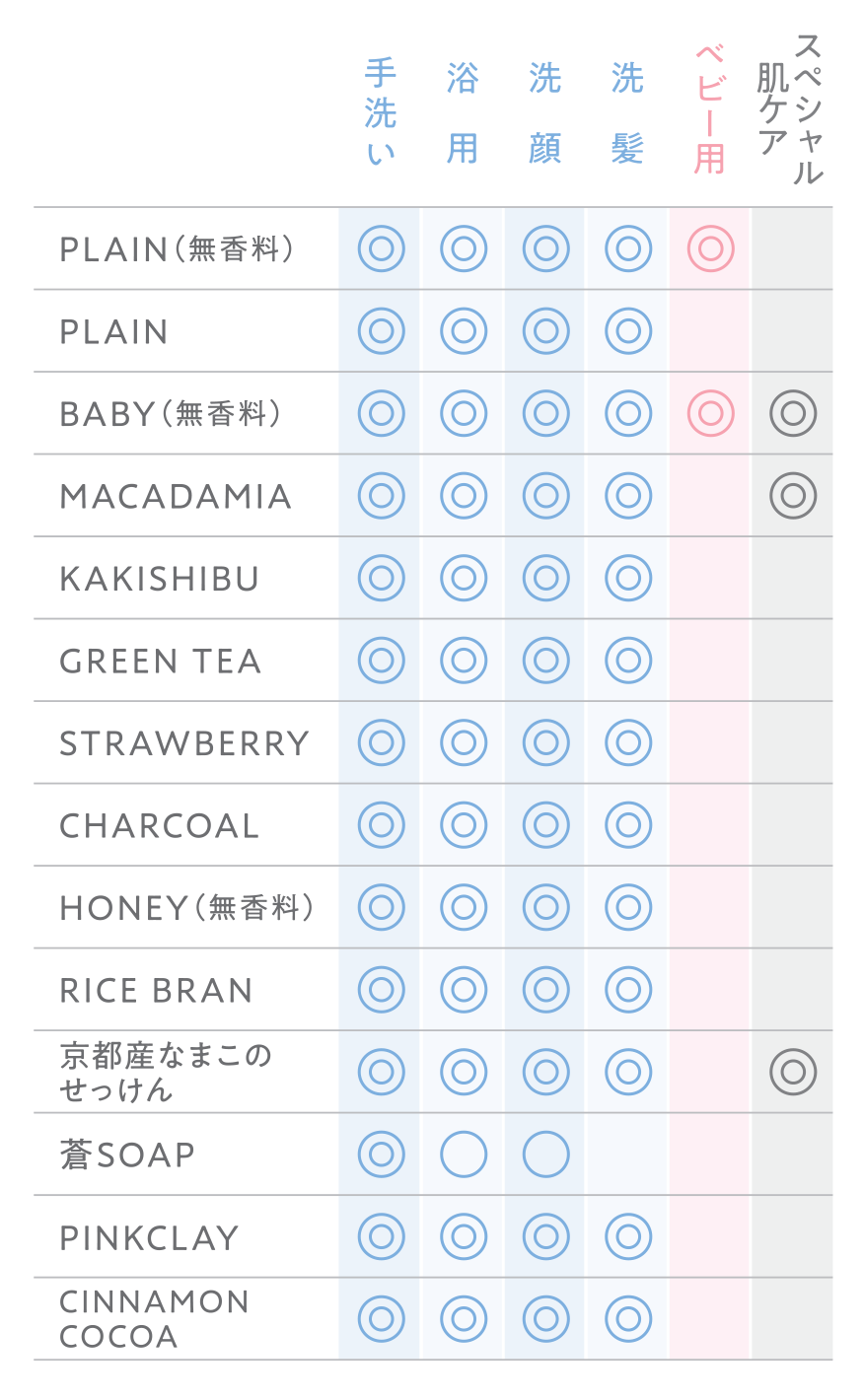The width and height of the screenshot is (864, 1400).
Task: Click hair-wash double circle for CHARCOAL
Action: coord(628,825)
